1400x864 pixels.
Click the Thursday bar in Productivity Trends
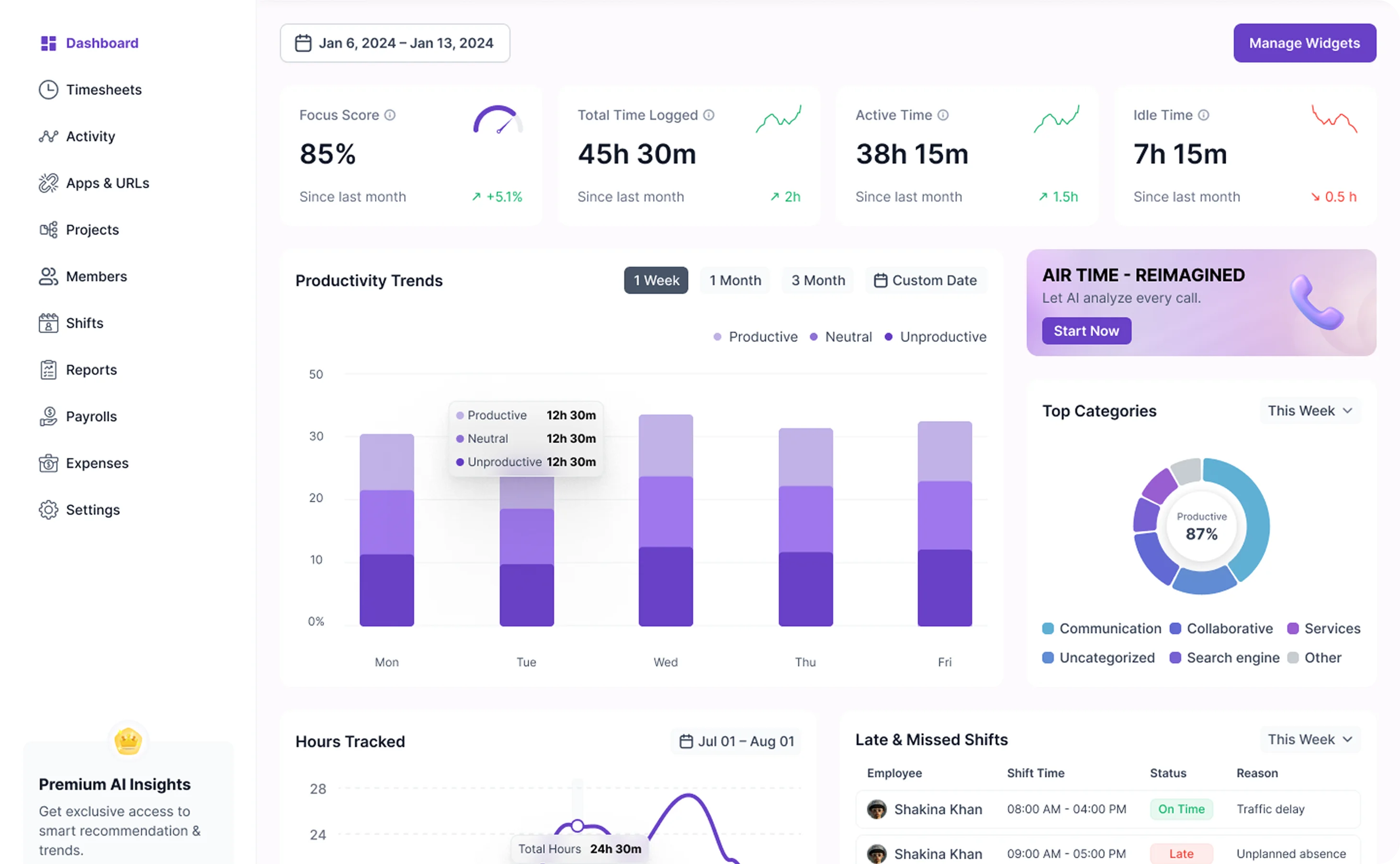pyautogui.click(x=805, y=527)
